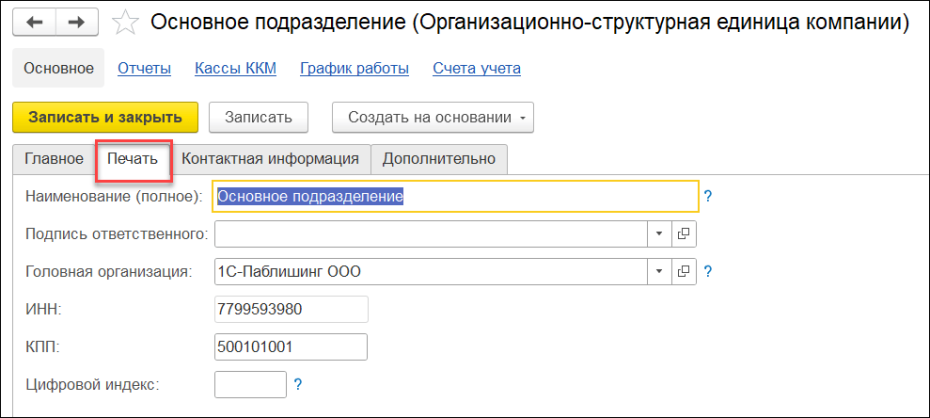
Task: Click the window title Основное подразделение
Action: click(x=529, y=23)
